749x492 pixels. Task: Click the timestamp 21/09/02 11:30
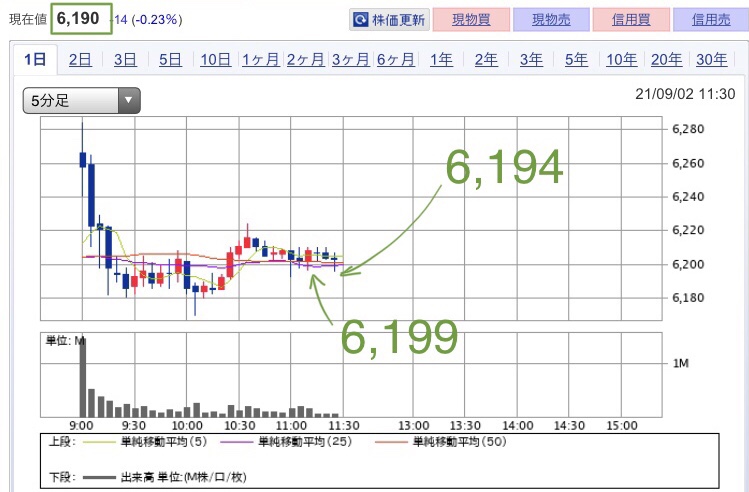[x=685, y=94]
